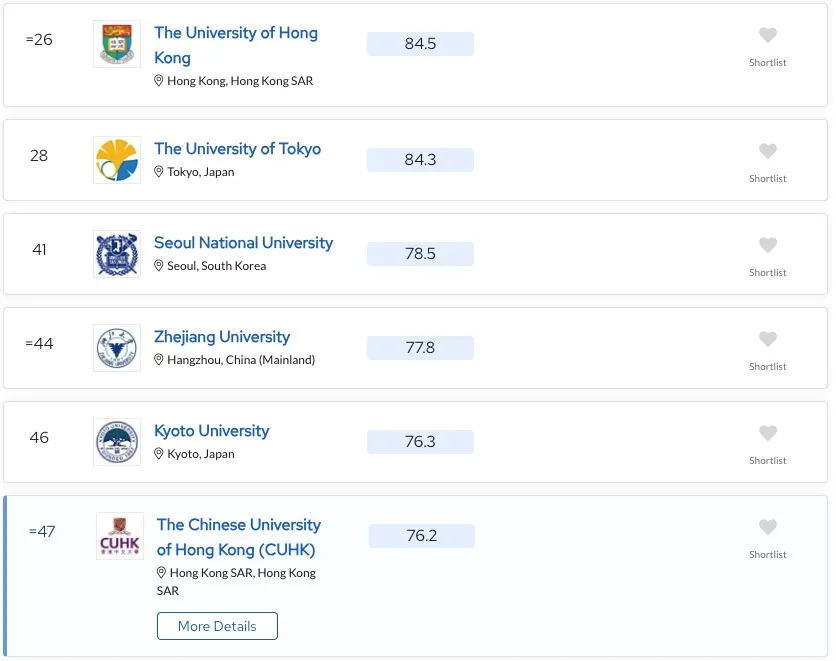Click Zhejiang University seal logo
Image resolution: width=836 pixels, height=661 pixels.
117,348
